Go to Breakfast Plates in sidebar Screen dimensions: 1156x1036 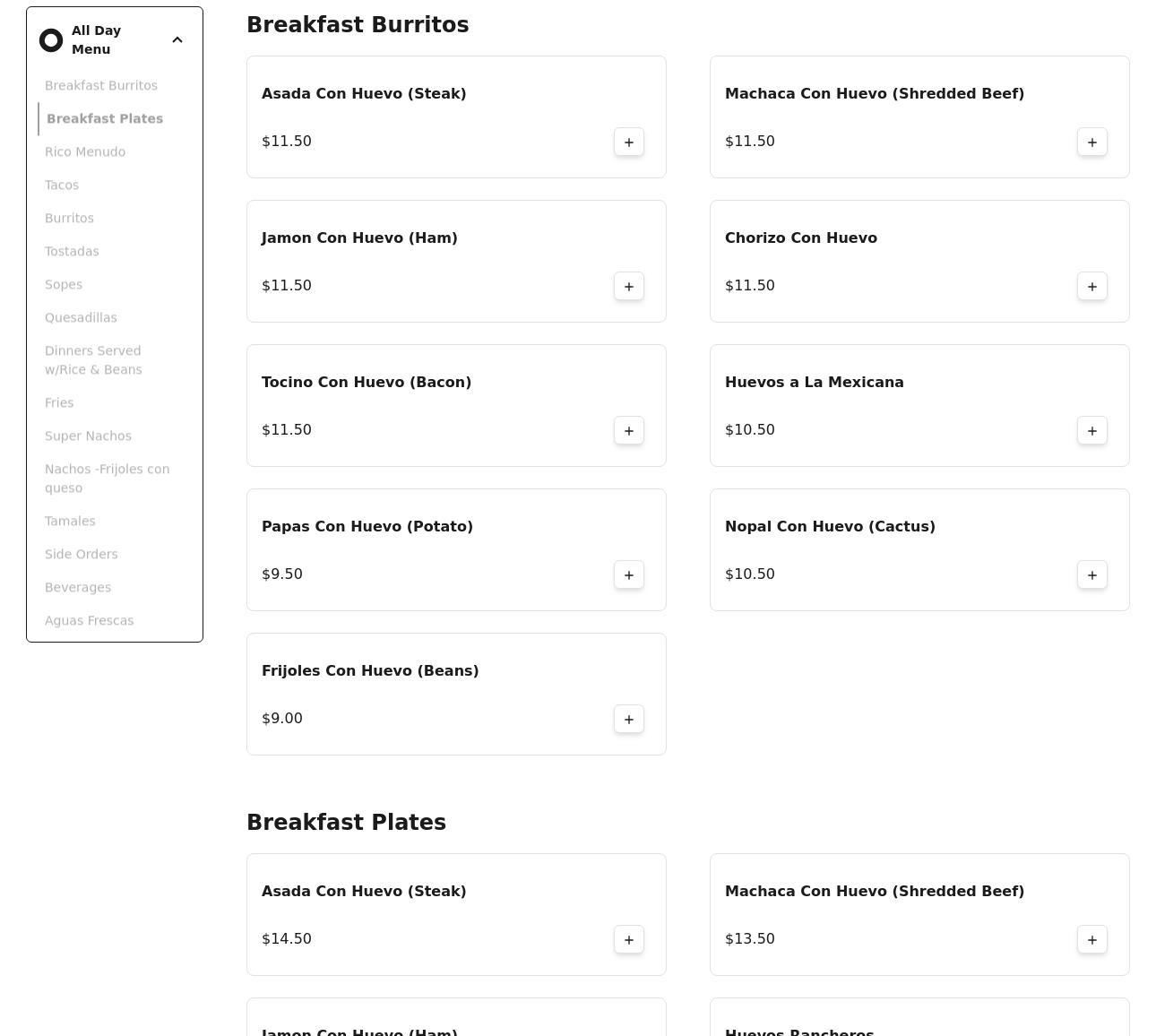click(105, 118)
